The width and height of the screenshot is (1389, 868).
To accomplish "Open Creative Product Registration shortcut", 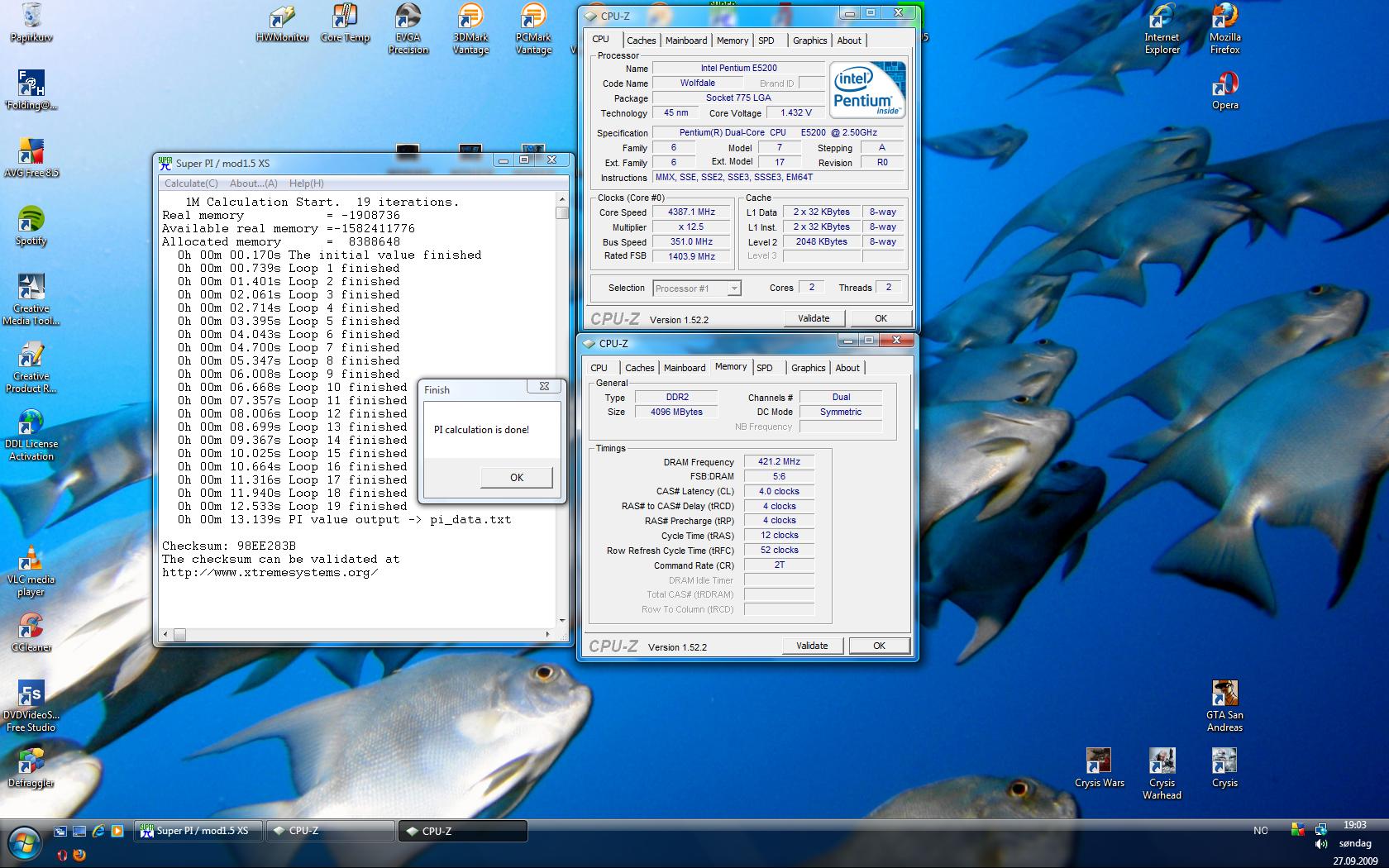I will (31, 367).
